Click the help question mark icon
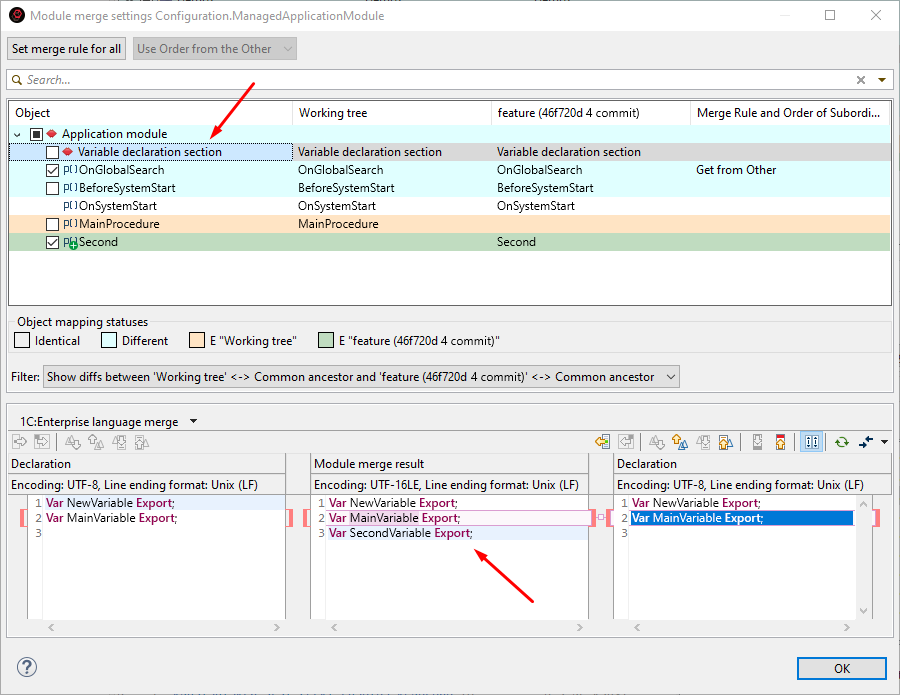Screen dimensions: 900x695 27,667
